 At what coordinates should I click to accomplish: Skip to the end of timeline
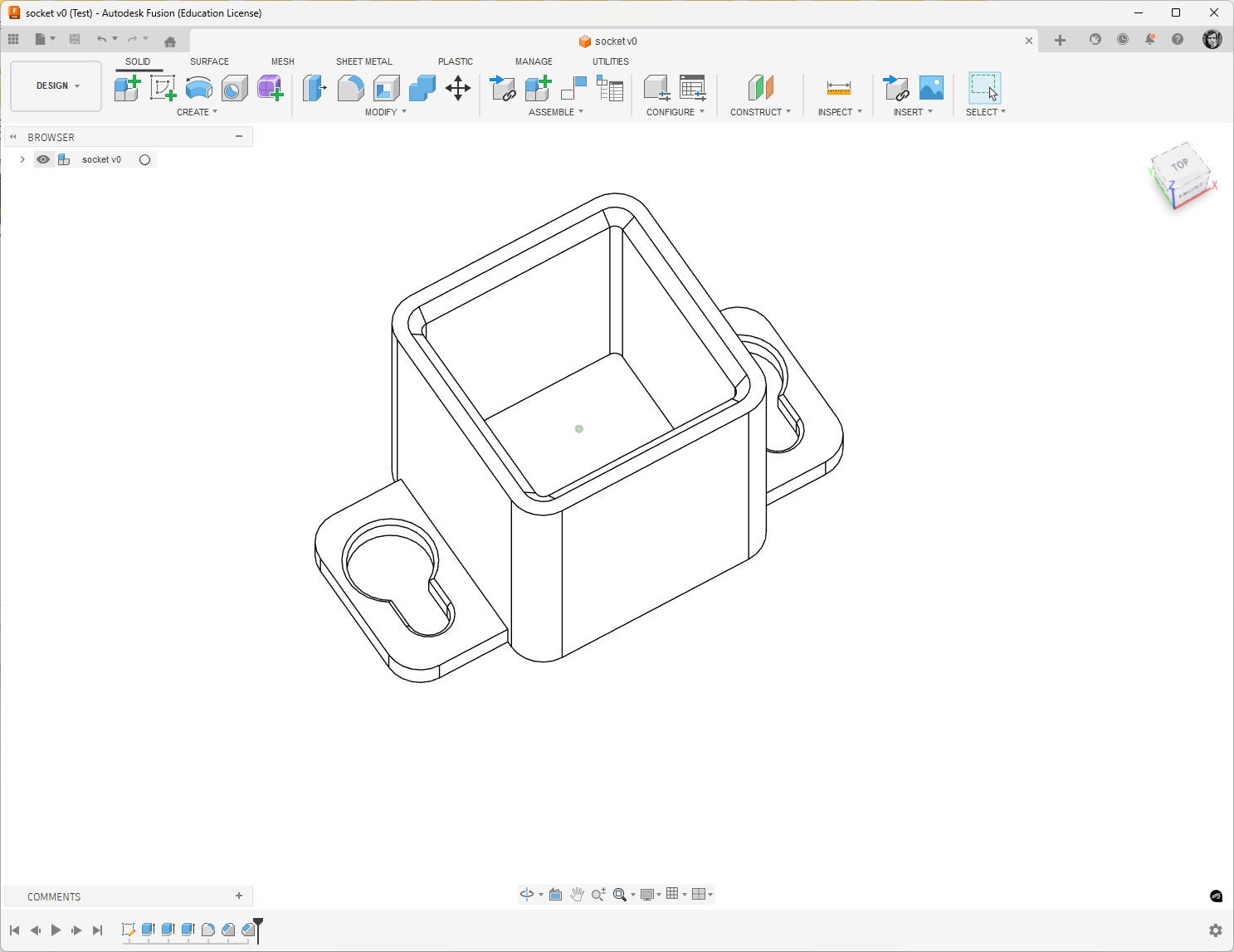[x=97, y=930]
